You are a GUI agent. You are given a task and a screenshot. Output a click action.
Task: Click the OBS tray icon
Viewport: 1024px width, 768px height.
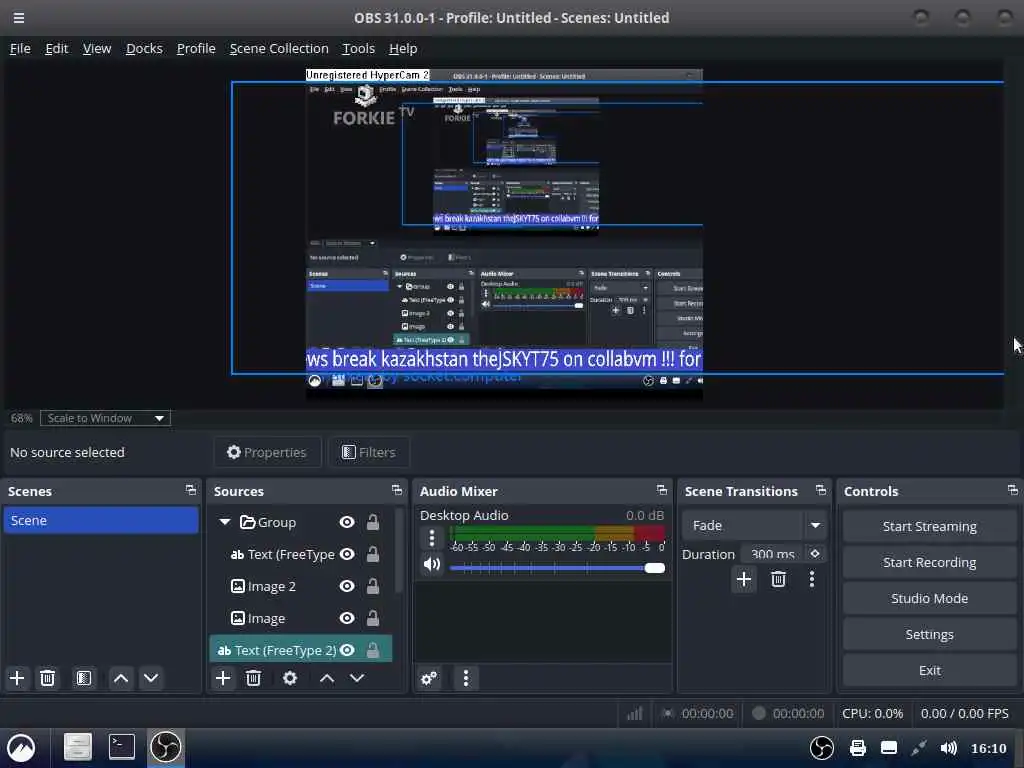822,748
